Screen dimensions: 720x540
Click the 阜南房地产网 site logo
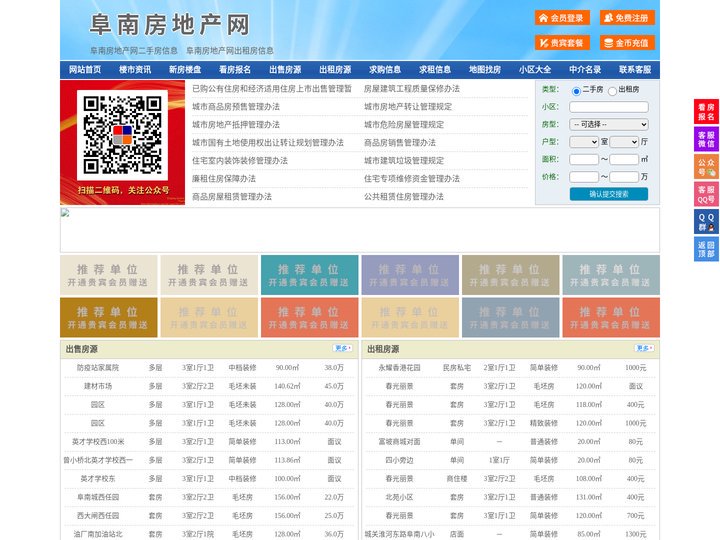pyautogui.click(x=169, y=25)
